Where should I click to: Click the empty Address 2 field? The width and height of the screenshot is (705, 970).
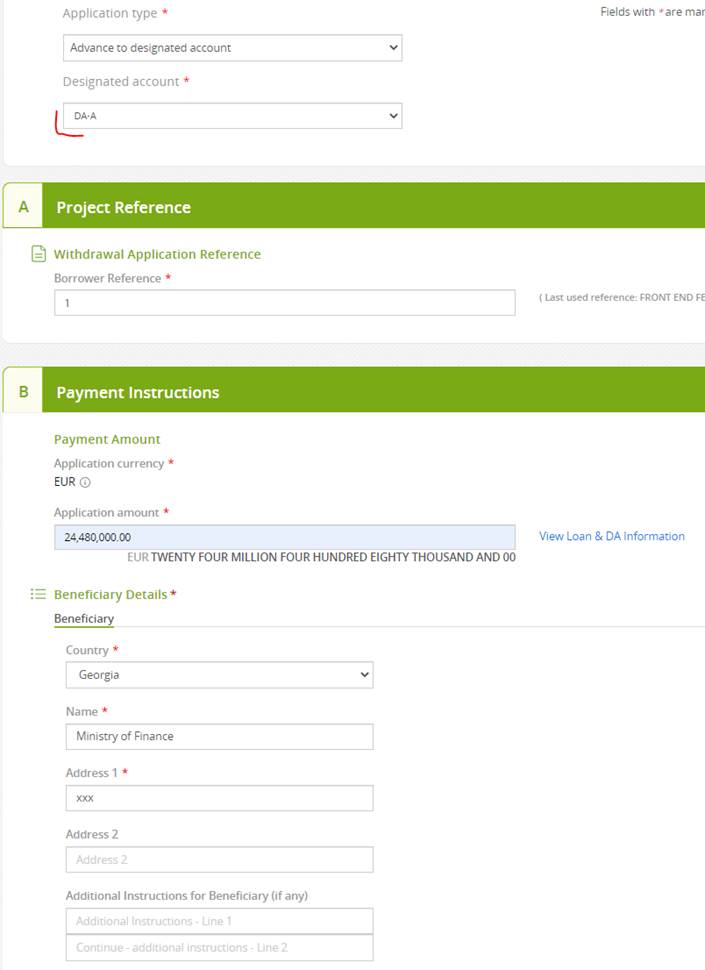point(219,859)
